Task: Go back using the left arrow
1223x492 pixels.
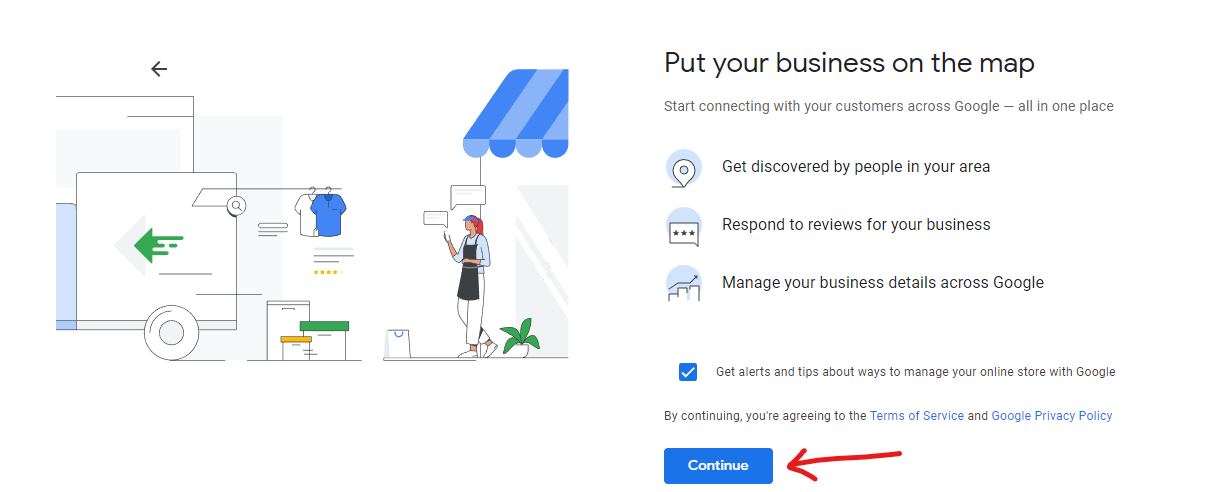Action: point(159,69)
